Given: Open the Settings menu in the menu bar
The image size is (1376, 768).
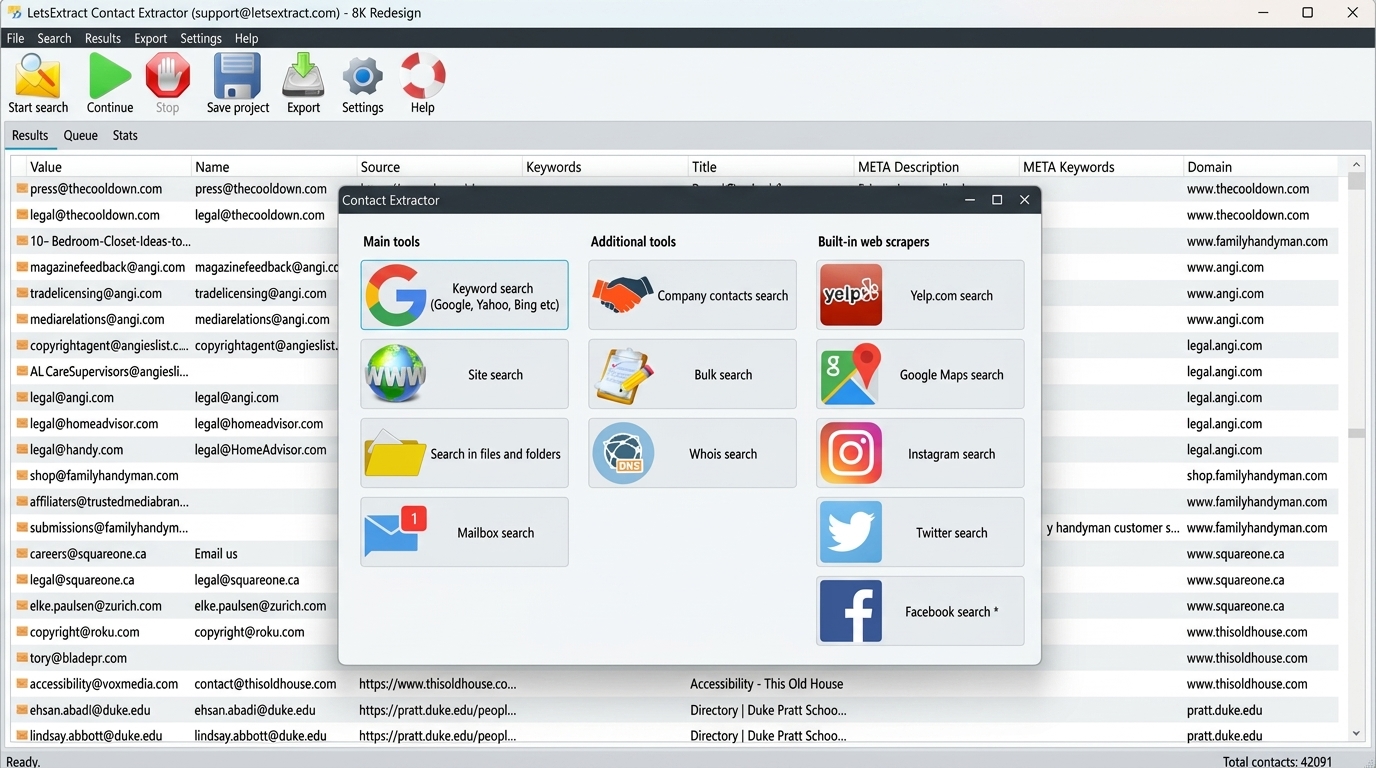Looking at the screenshot, I should coord(201,38).
